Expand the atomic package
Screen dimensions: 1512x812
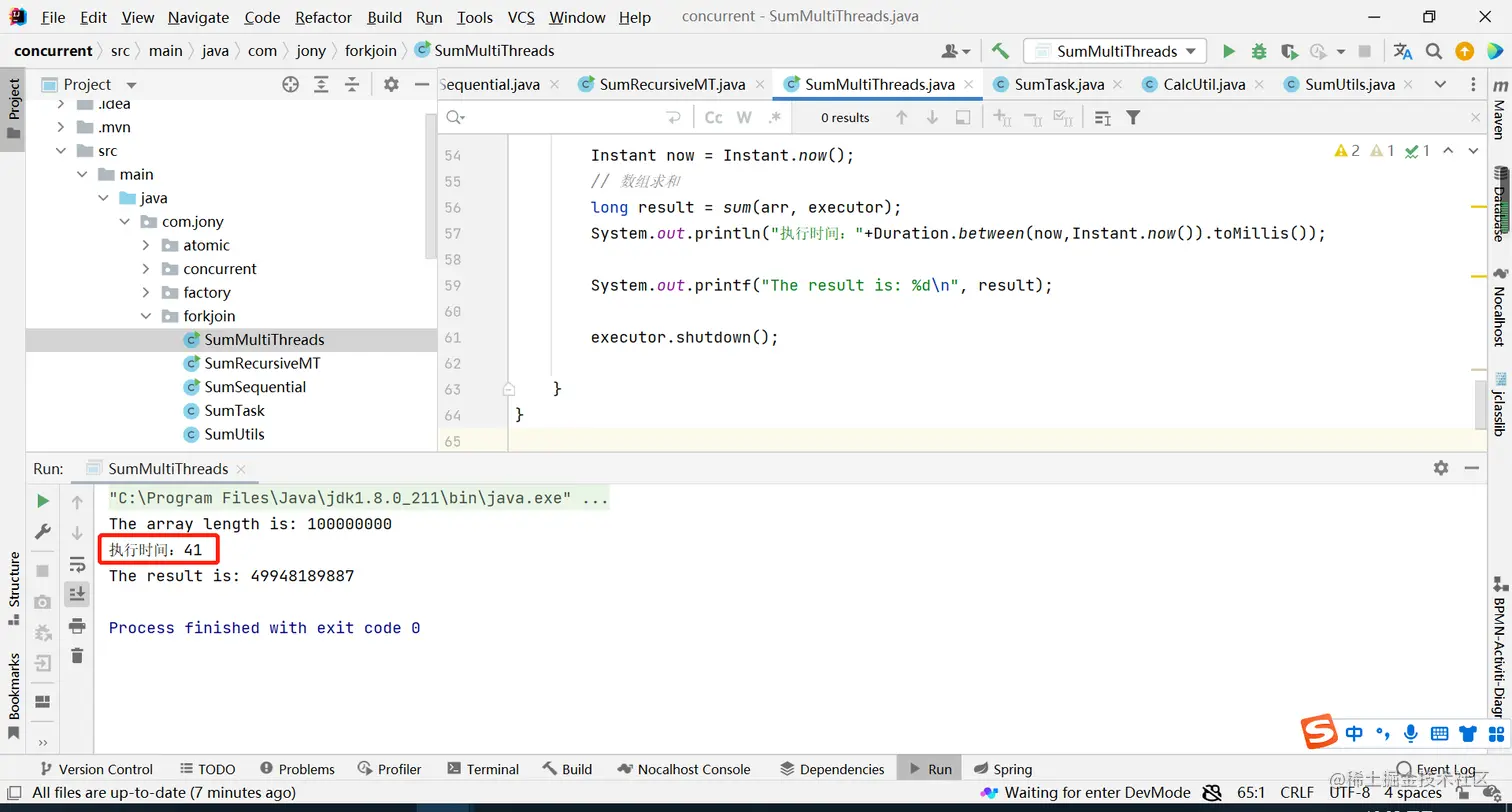pyautogui.click(x=146, y=245)
